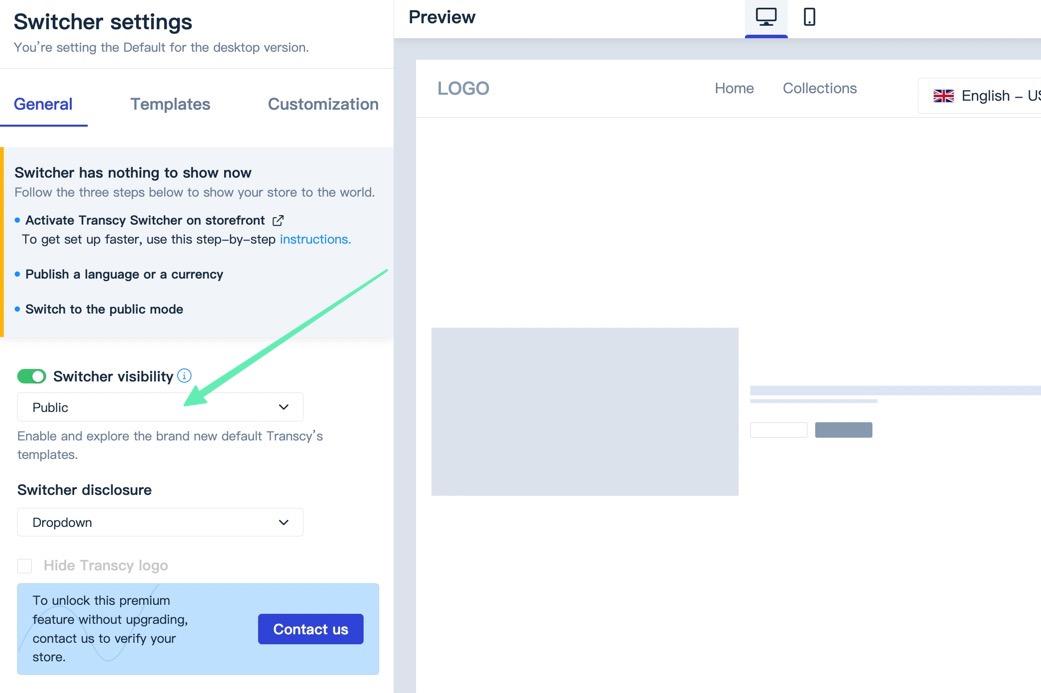Open the external link icon beside Activate Transcy Switcher
The width and height of the screenshot is (1041, 693).
pos(278,220)
